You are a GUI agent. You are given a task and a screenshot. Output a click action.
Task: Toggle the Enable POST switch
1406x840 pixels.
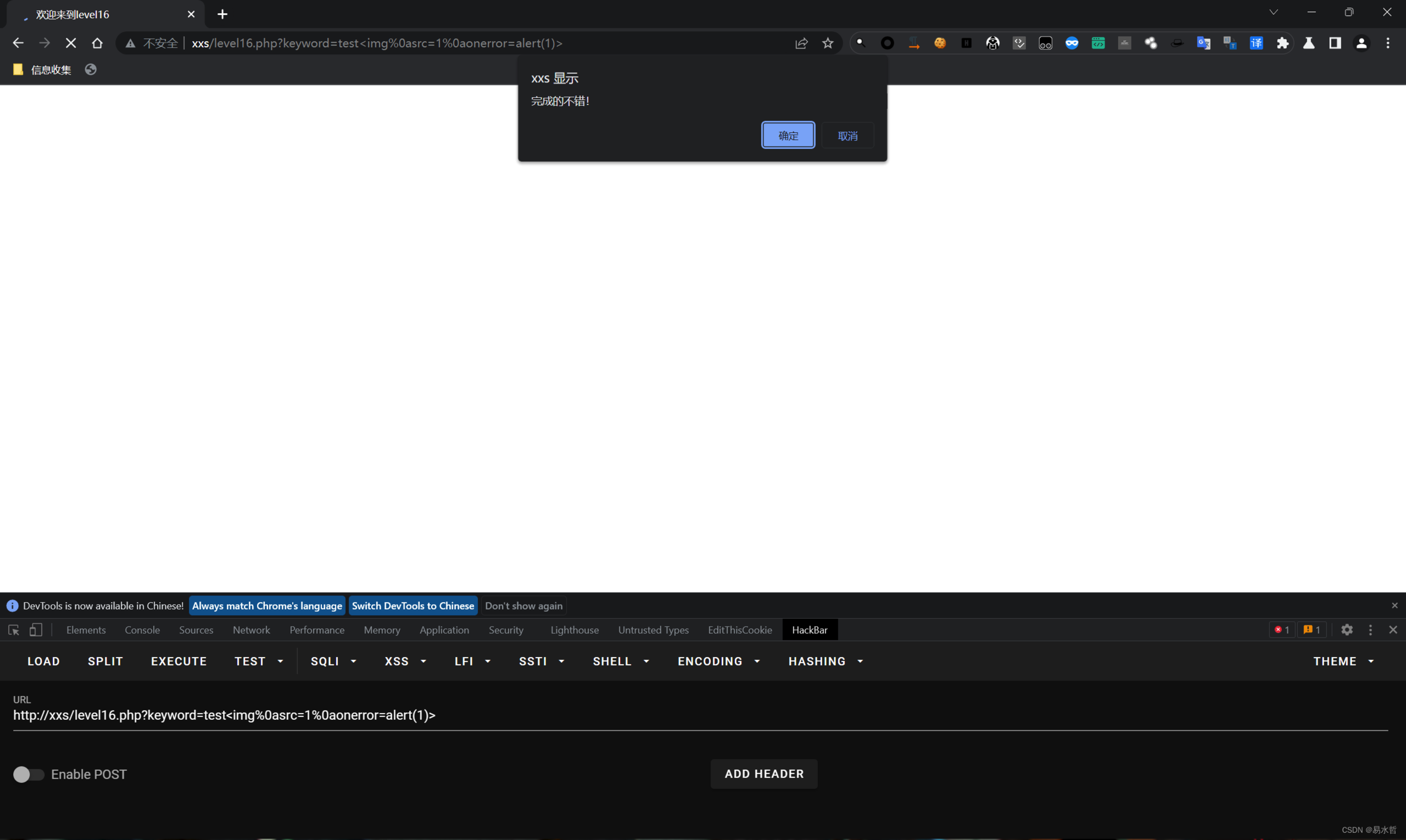pos(29,774)
